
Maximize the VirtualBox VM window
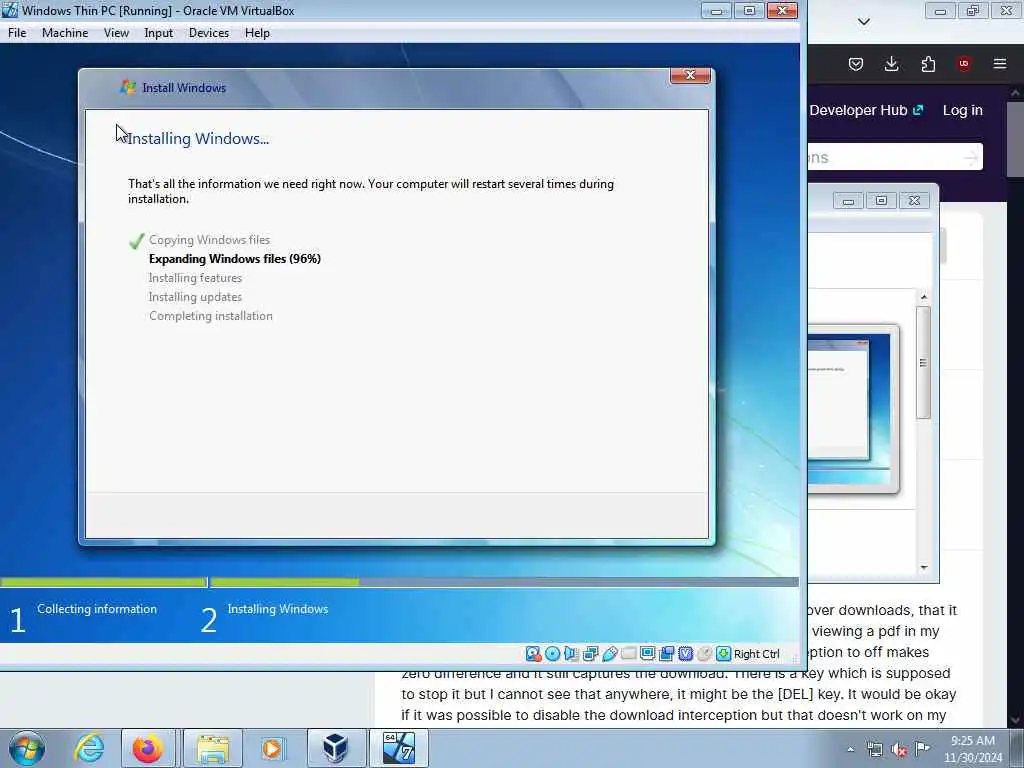[749, 11]
